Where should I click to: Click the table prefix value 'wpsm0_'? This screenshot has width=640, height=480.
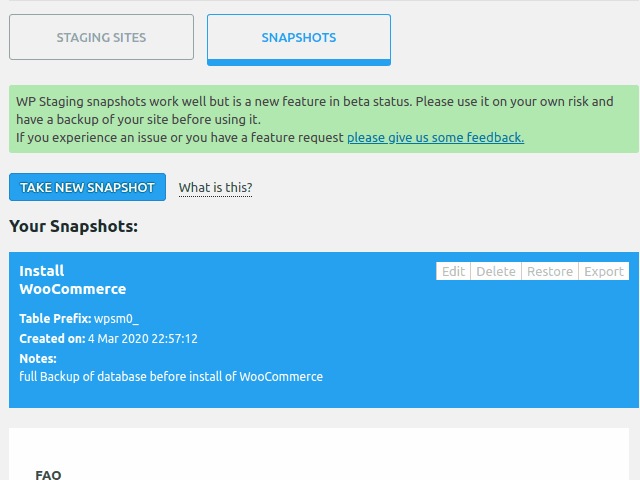(116, 319)
